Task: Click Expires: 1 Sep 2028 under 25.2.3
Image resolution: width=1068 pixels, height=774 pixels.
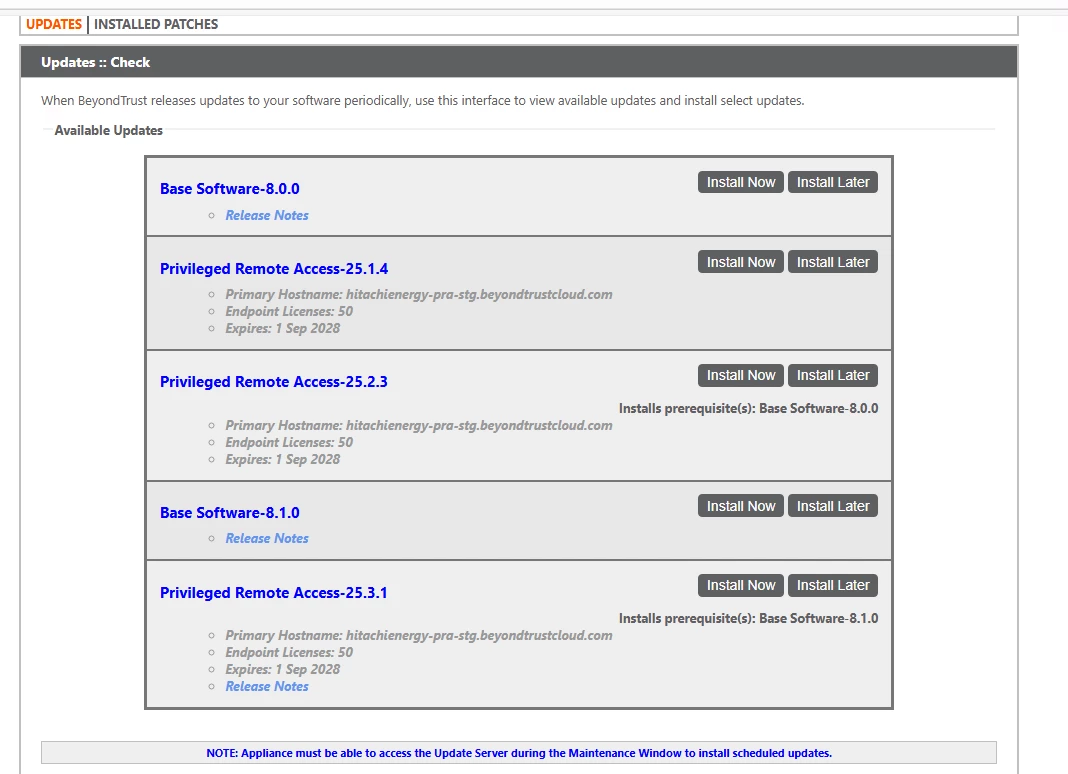Action: pos(283,459)
